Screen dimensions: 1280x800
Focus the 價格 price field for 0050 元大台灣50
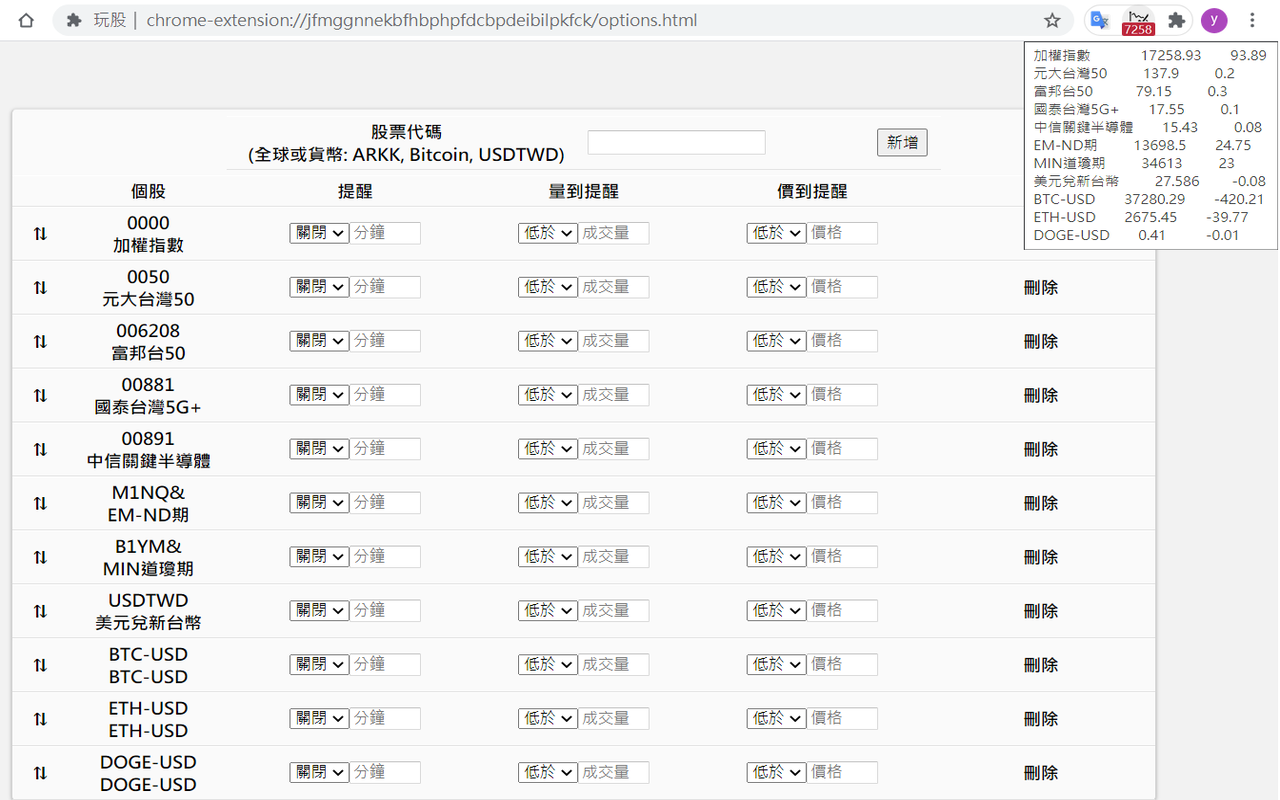pos(842,287)
